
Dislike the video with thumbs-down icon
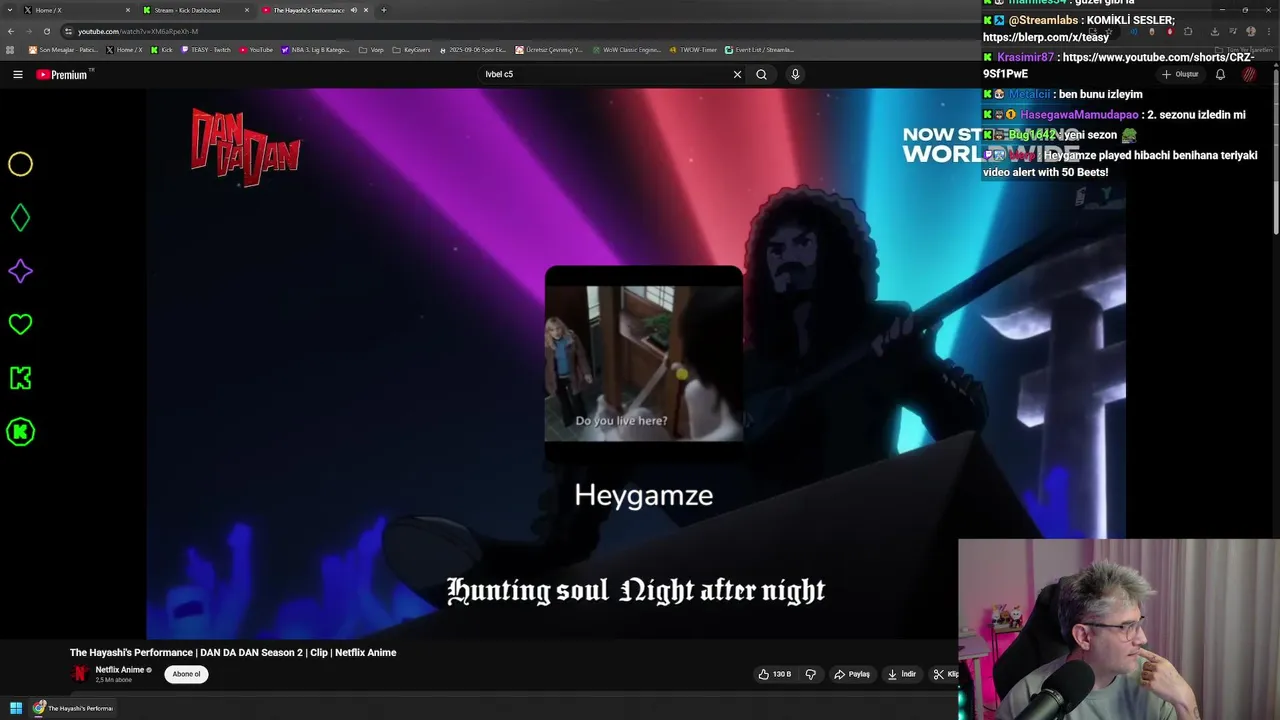[811, 674]
